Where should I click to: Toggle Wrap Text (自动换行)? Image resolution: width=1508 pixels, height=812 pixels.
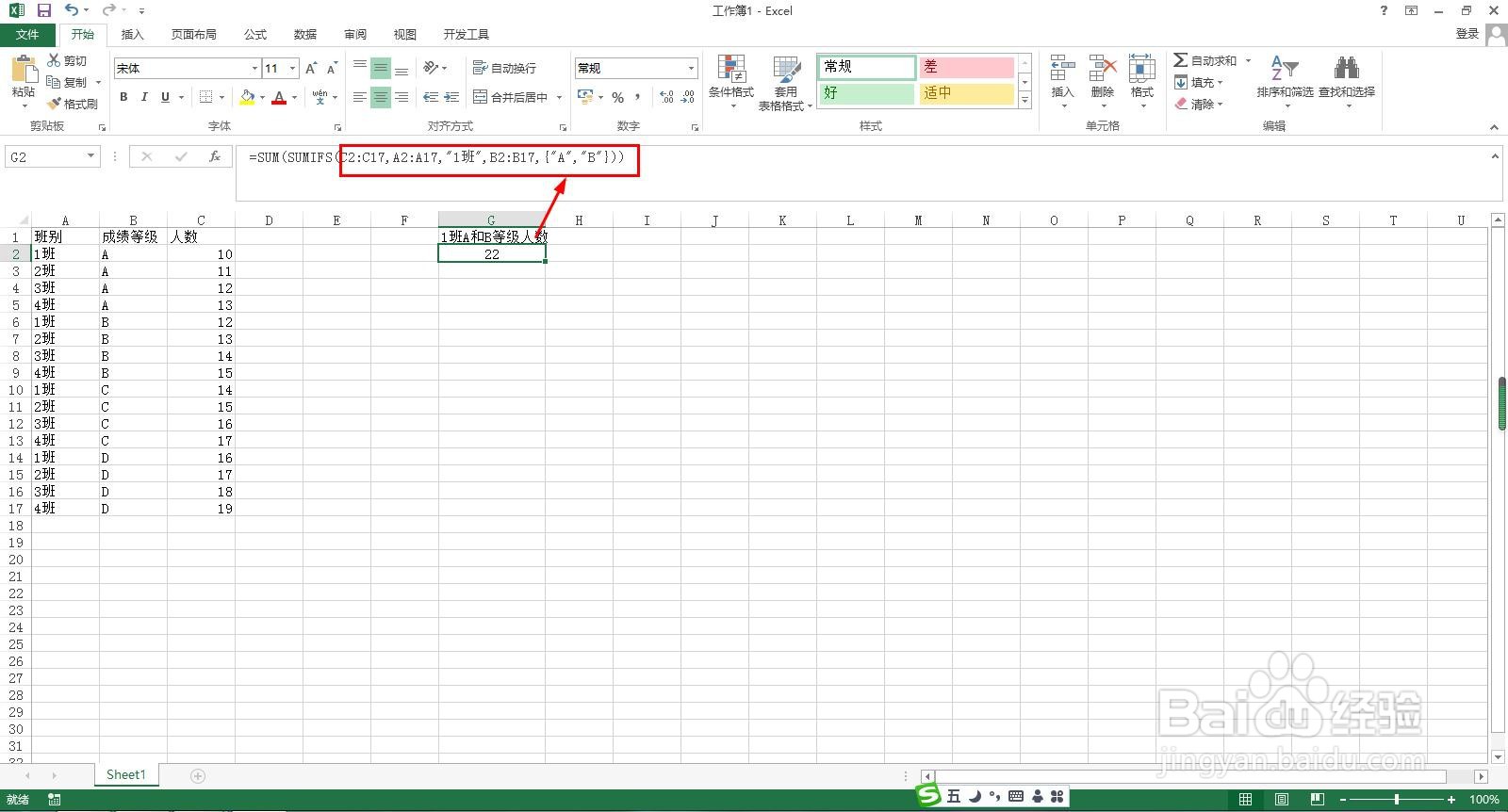coord(504,68)
